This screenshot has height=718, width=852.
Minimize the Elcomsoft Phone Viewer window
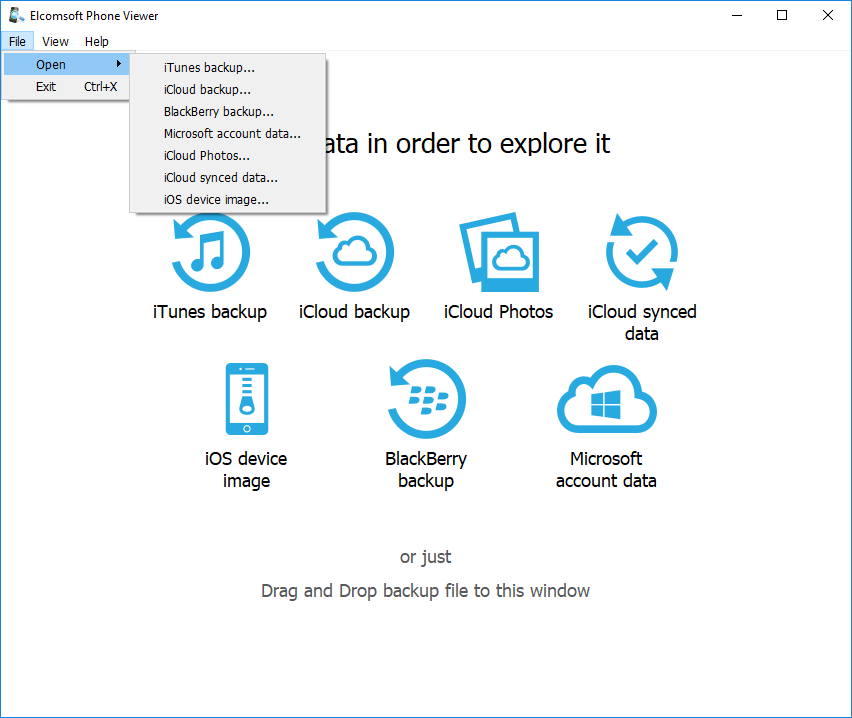(737, 15)
